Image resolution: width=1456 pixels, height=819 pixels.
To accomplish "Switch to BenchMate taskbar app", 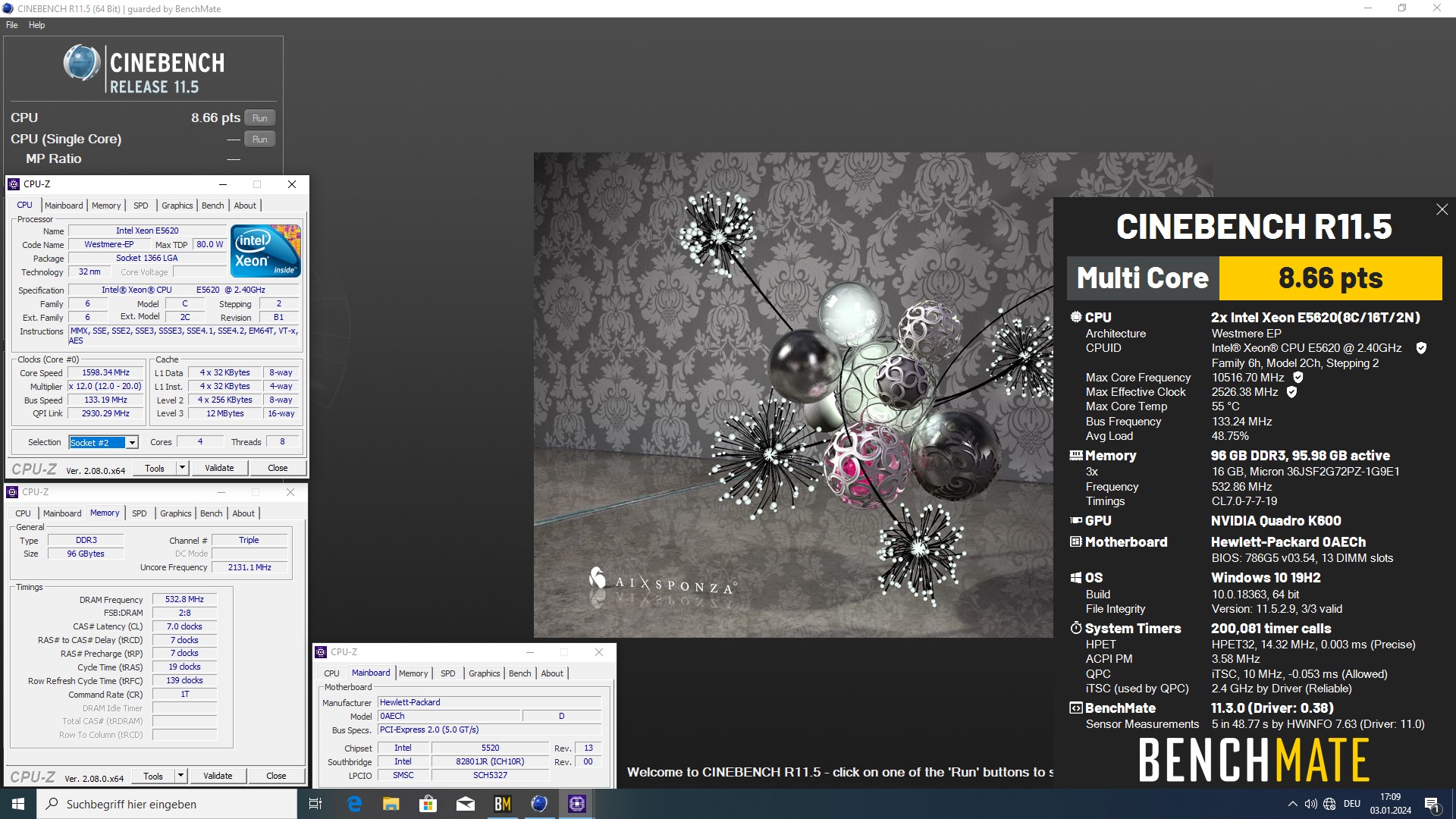I will click(x=502, y=804).
